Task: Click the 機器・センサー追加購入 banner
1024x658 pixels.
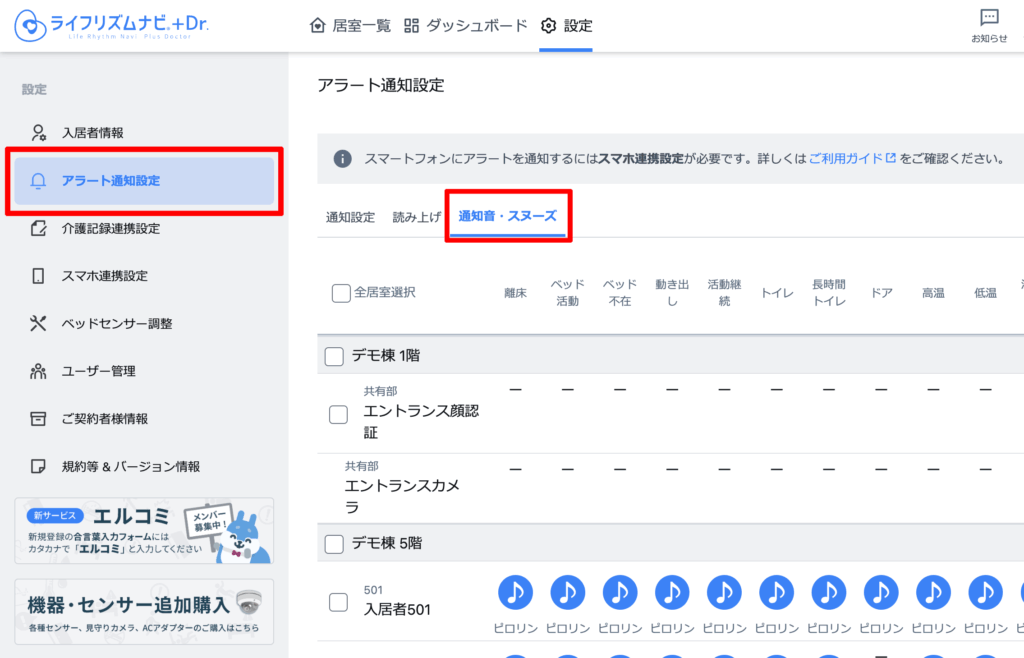Action: [144, 611]
